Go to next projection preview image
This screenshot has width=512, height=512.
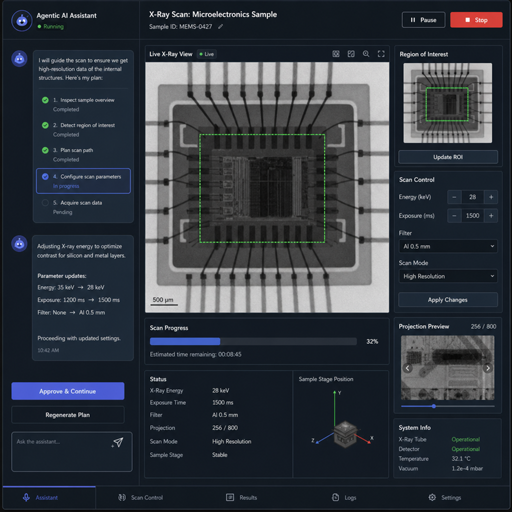pyautogui.click(x=488, y=368)
